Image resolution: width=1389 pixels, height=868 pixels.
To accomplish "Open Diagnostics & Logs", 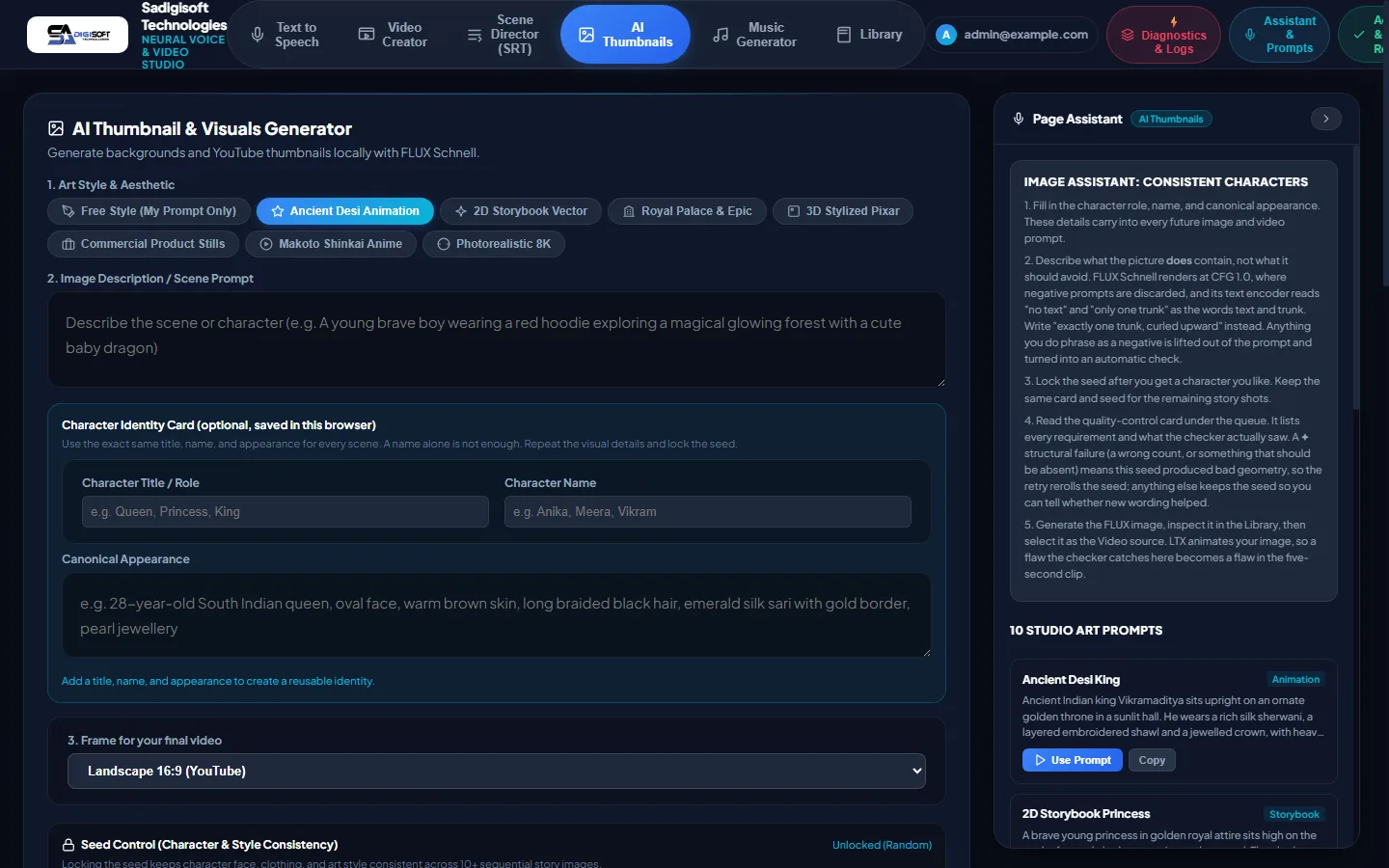I will tap(1163, 35).
